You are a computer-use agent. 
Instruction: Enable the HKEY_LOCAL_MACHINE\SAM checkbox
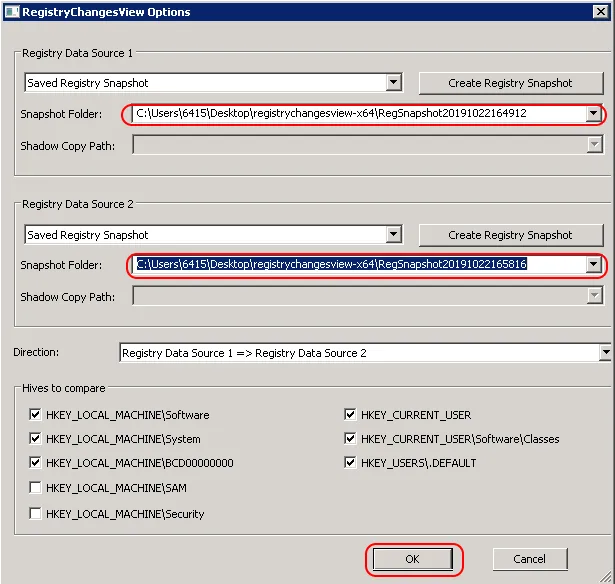pyautogui.click(x=36, y=488)
